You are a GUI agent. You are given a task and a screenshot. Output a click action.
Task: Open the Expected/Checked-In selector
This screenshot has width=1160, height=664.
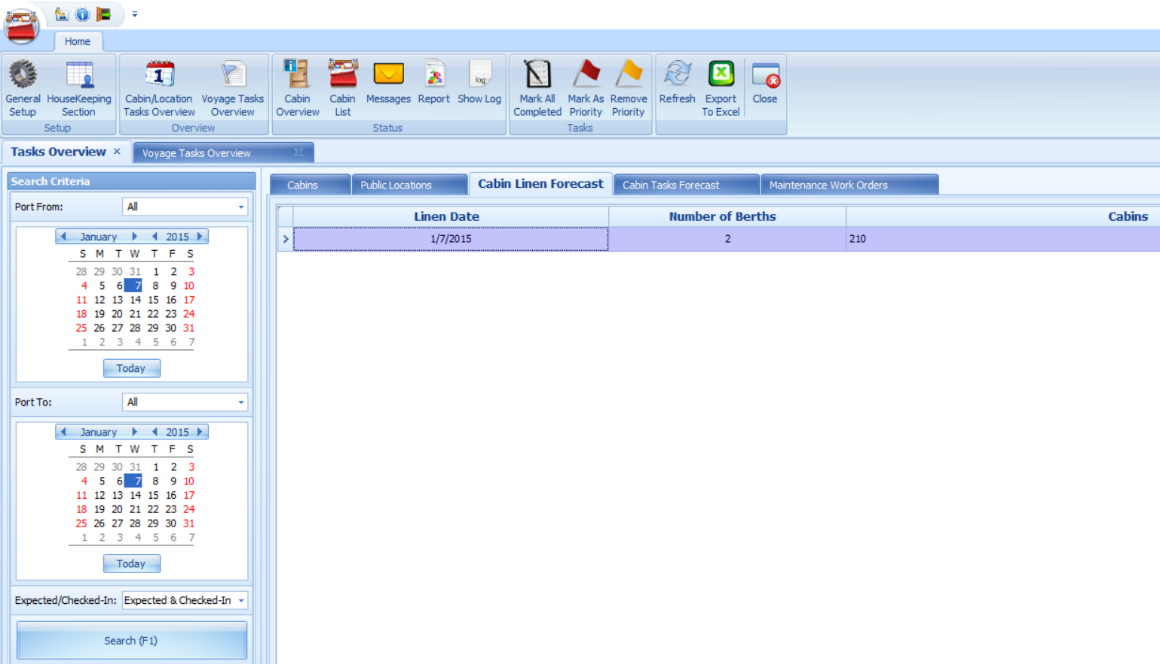coord(241,600)
